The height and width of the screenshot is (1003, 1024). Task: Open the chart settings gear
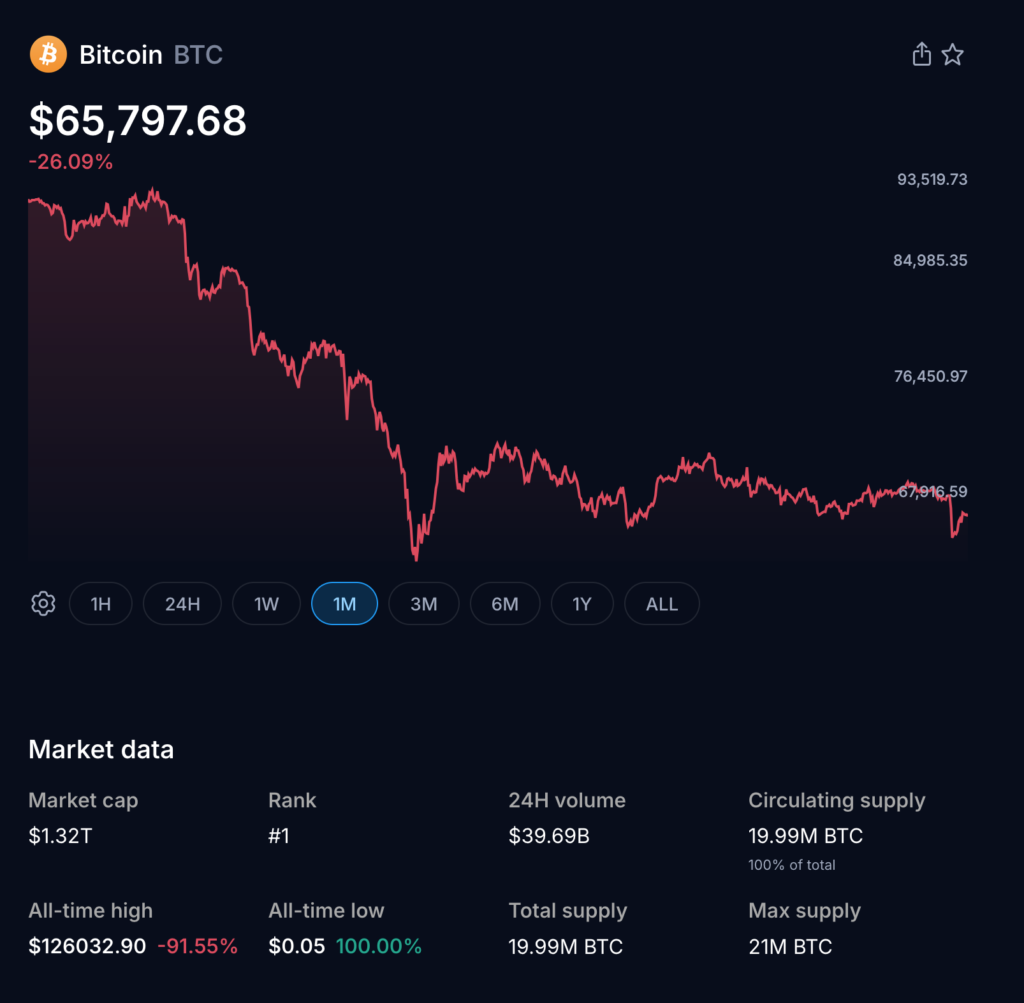43,603
